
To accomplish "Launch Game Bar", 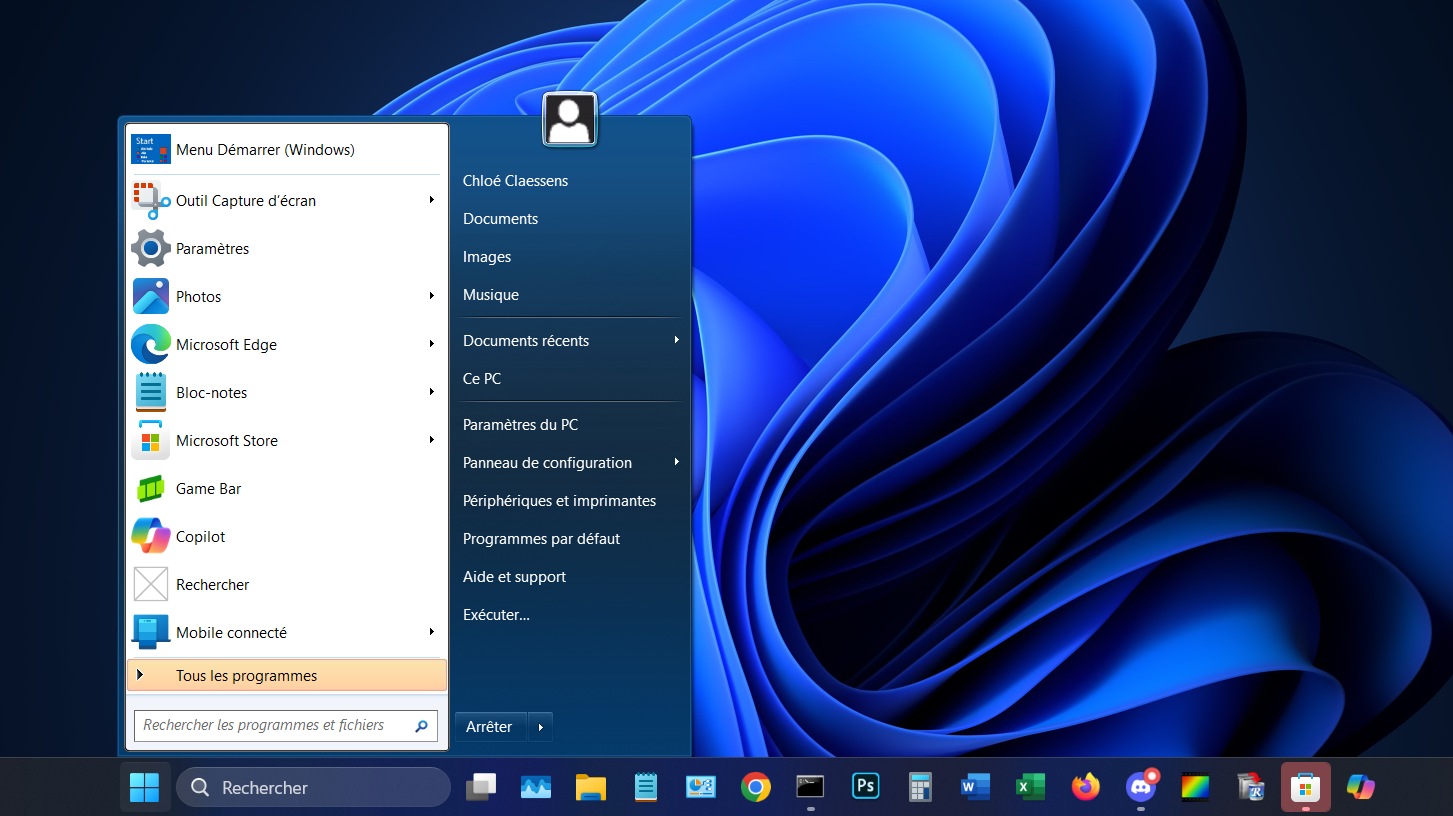I will click(208, 488).
